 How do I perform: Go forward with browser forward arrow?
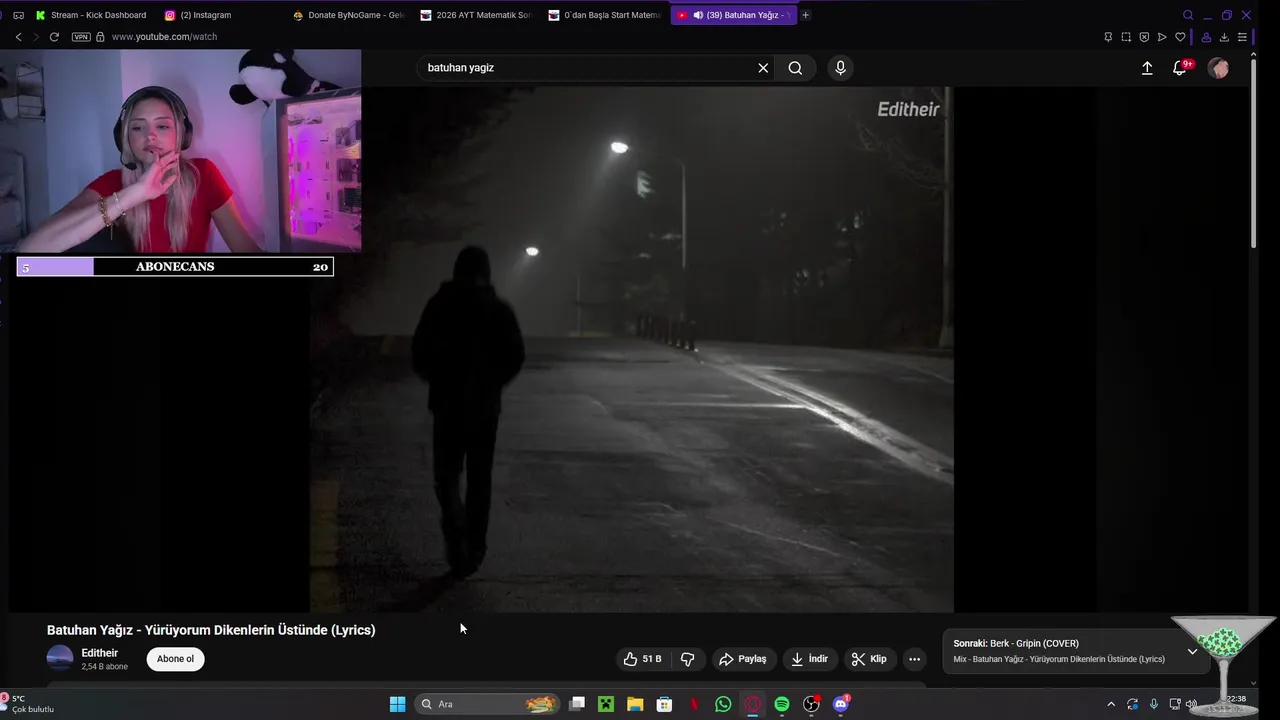tap(36, 37)
